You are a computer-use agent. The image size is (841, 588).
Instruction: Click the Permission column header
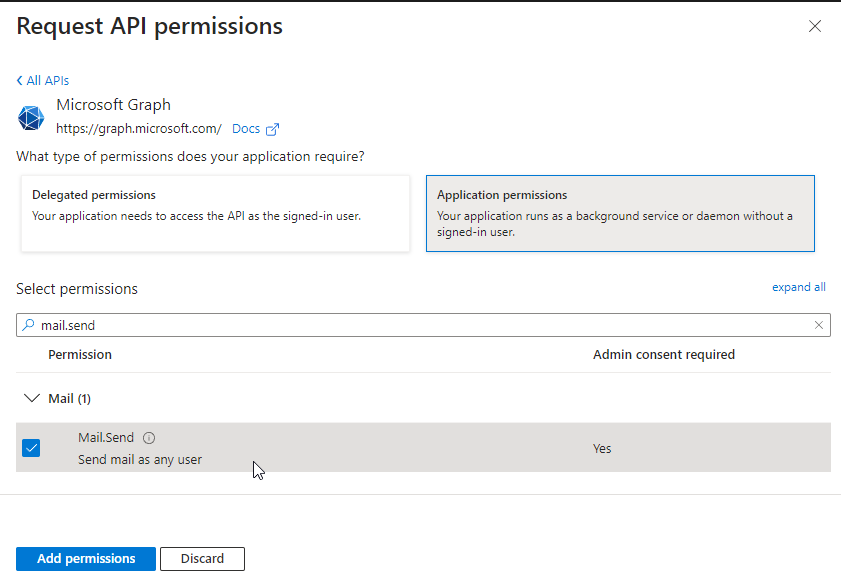click(x=80, y=355)
